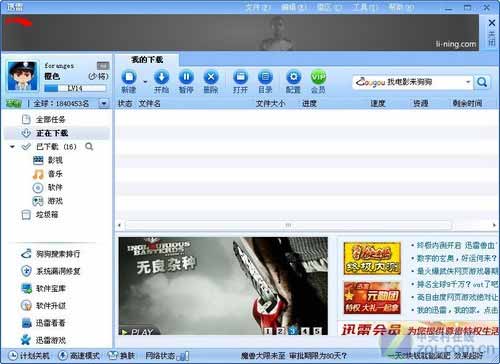
Task: Open 软件宝库 sidebar shortcut
Action: coord(43,288)
